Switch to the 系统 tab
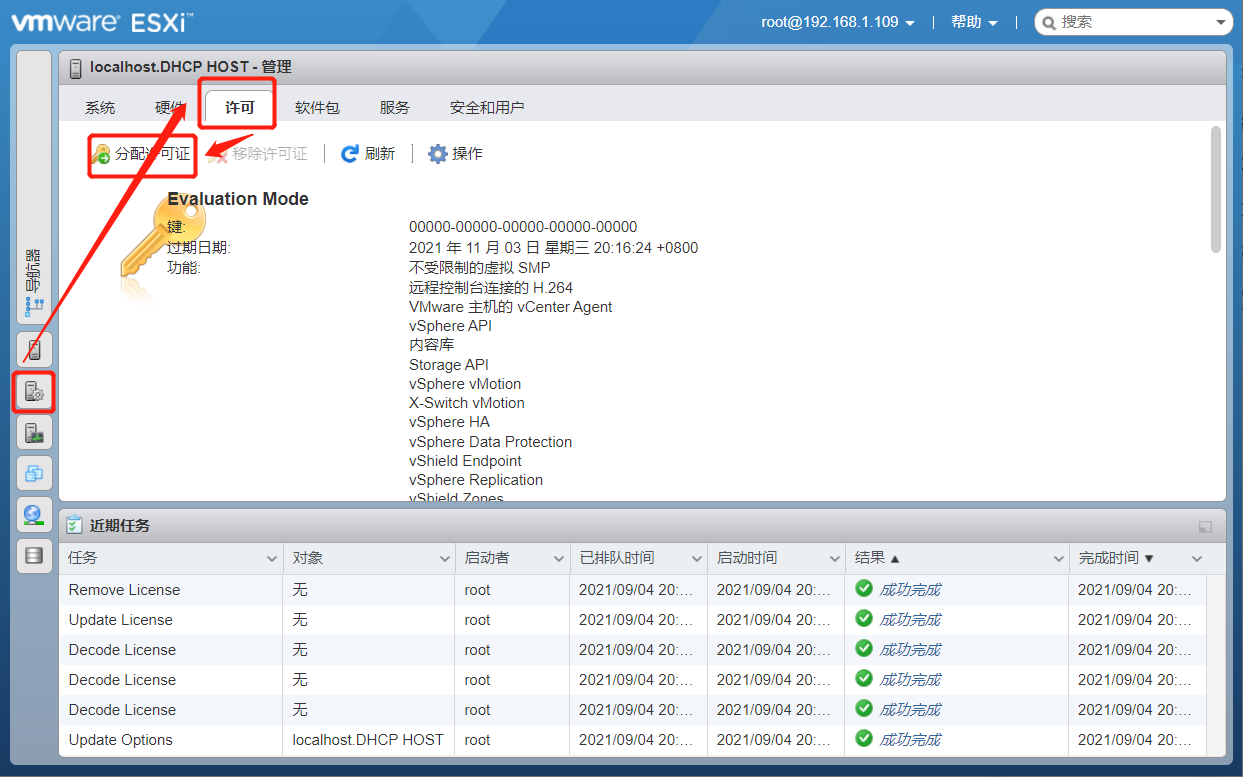 [100, 107]
